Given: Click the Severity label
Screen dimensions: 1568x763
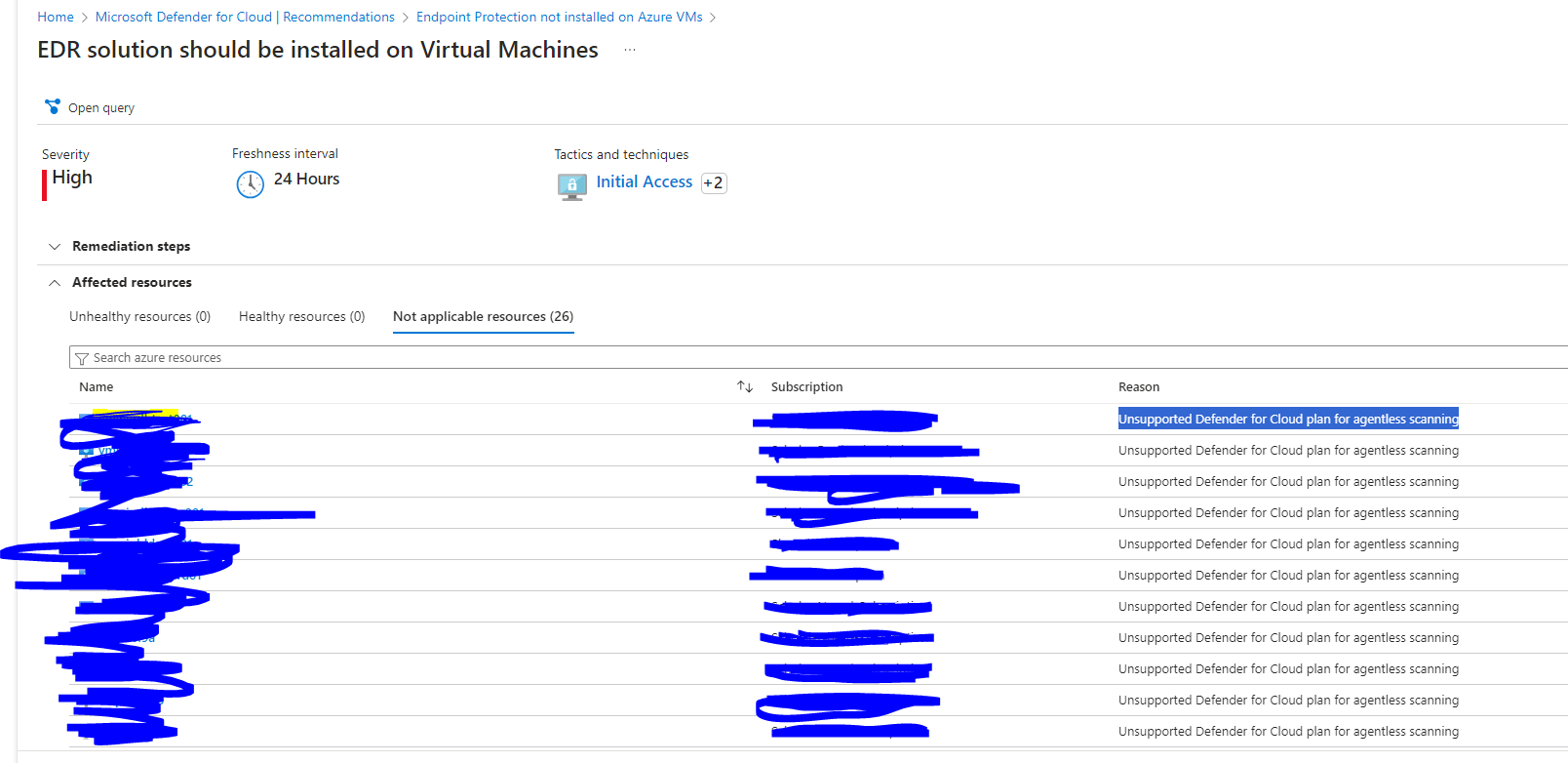Looking at the screenshot, I should pos(65,154).
